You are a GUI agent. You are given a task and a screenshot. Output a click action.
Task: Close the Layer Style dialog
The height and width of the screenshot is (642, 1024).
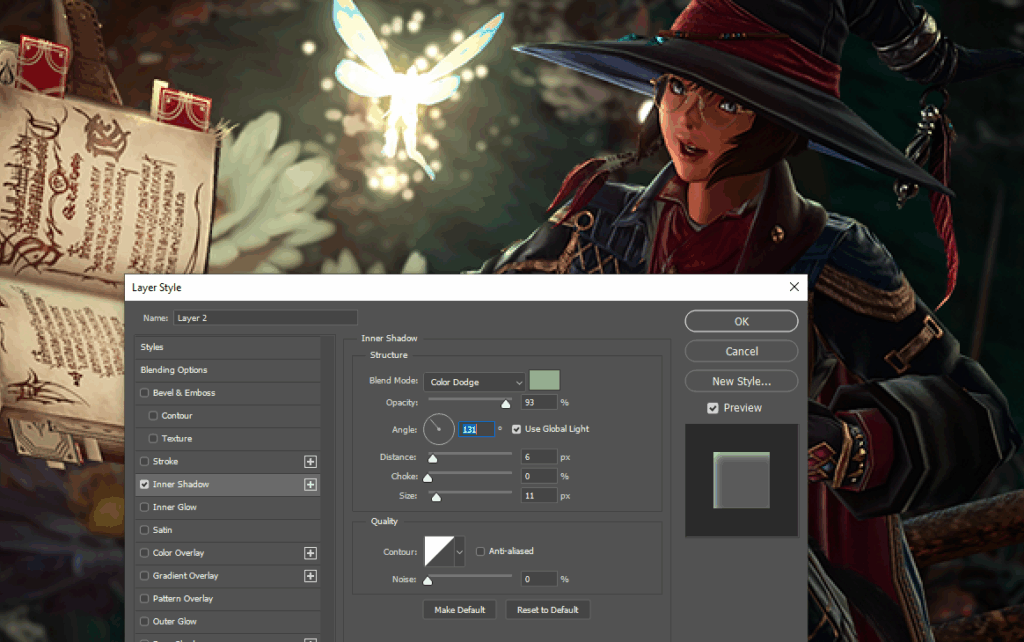(794, 287)
